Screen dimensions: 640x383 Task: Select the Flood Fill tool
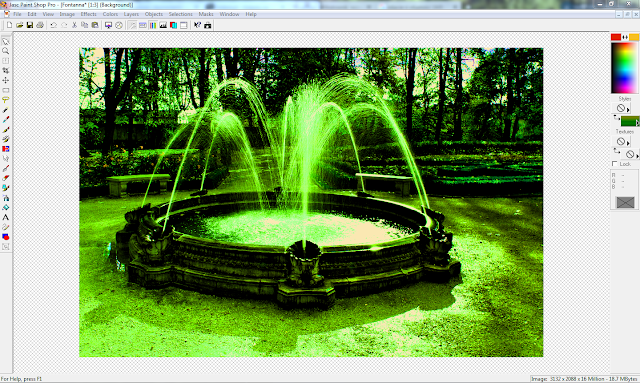click(x=6, y=207)
